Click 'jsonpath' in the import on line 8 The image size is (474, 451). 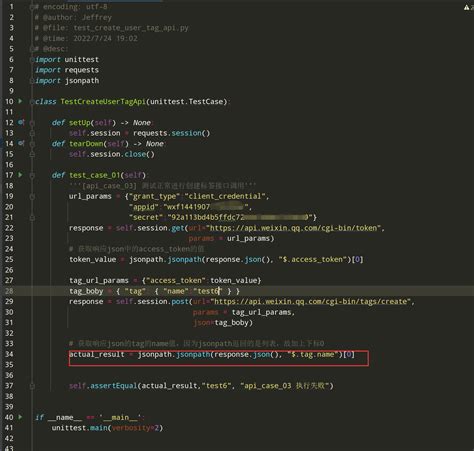[x=82, y=81]
